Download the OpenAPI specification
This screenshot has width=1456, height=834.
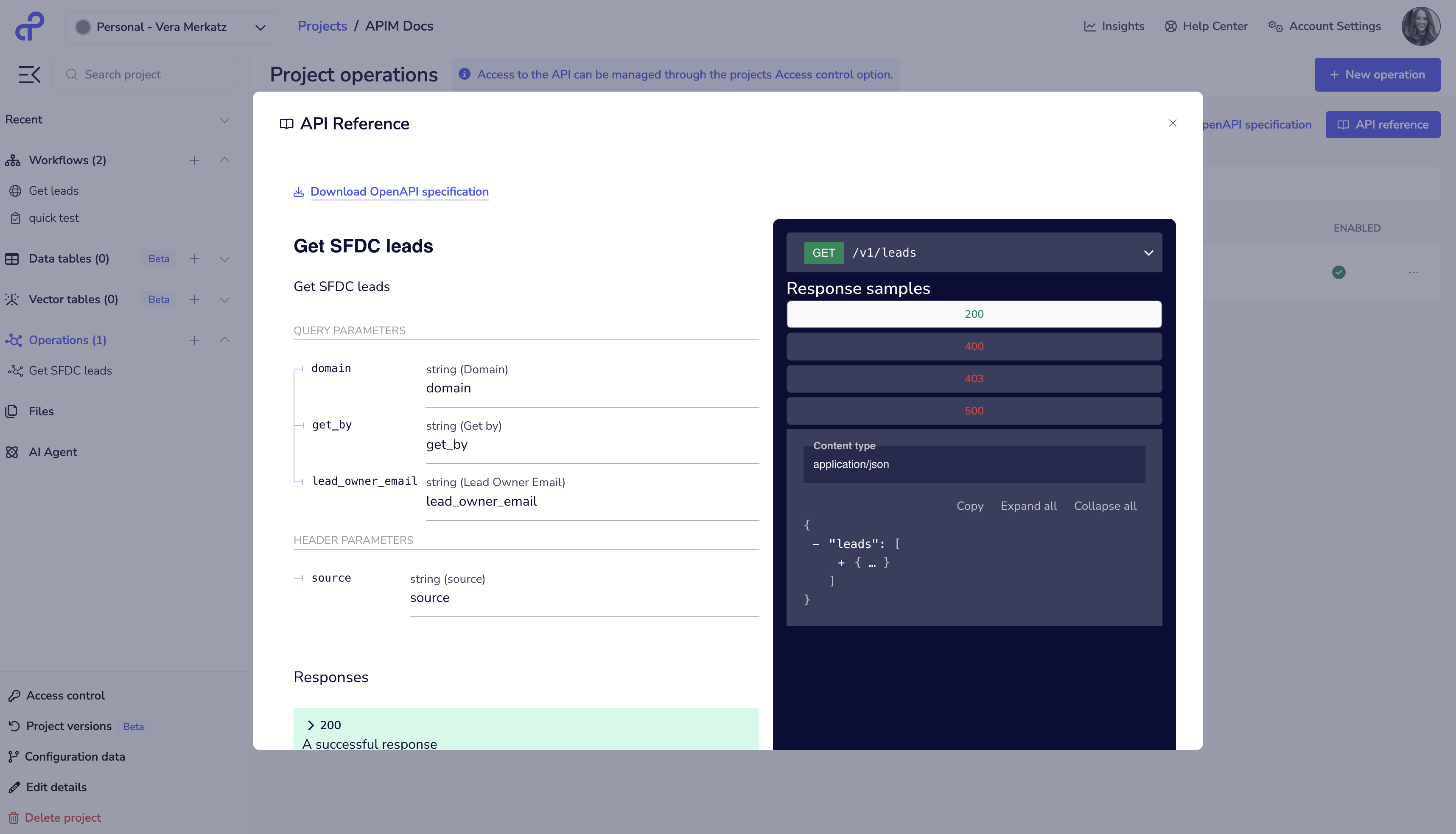pyautogui.click(x=399, y=191)
